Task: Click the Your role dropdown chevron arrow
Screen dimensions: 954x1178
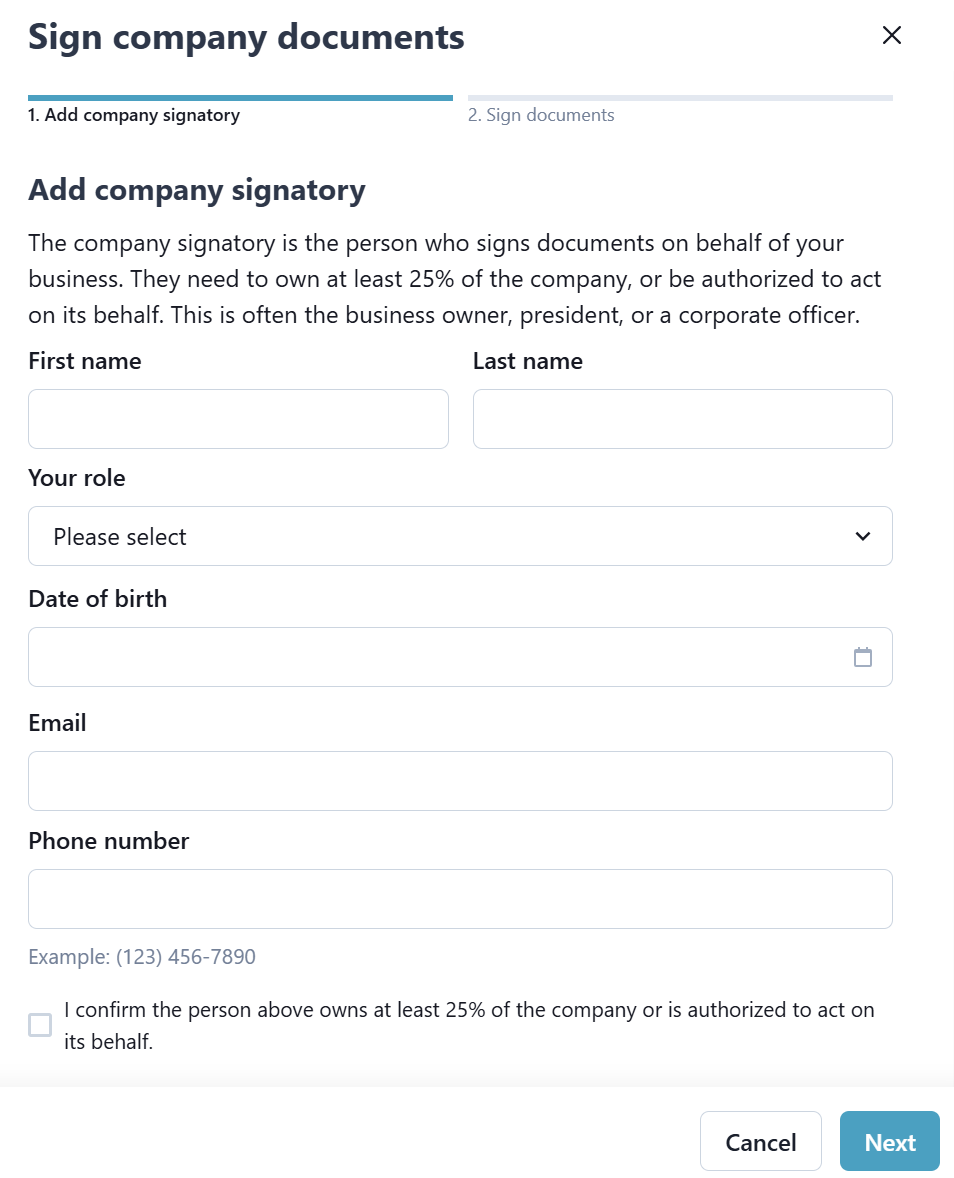Action: [863, 536]
